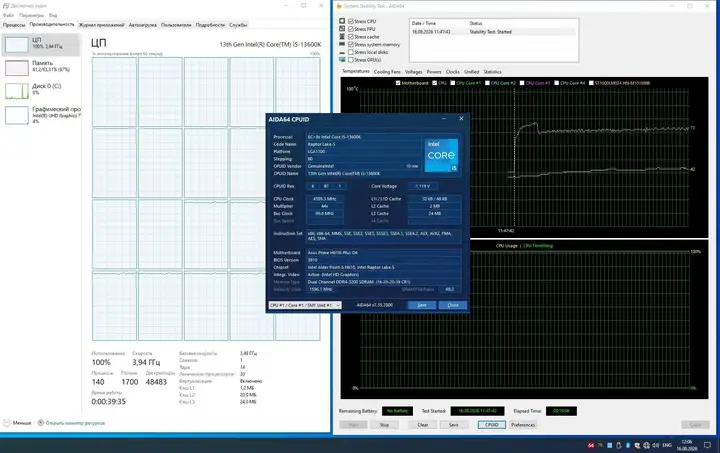This screenshot has height=453, width=720.
Task: Click the ENG language indicator
Action: [x=667, y=445]
